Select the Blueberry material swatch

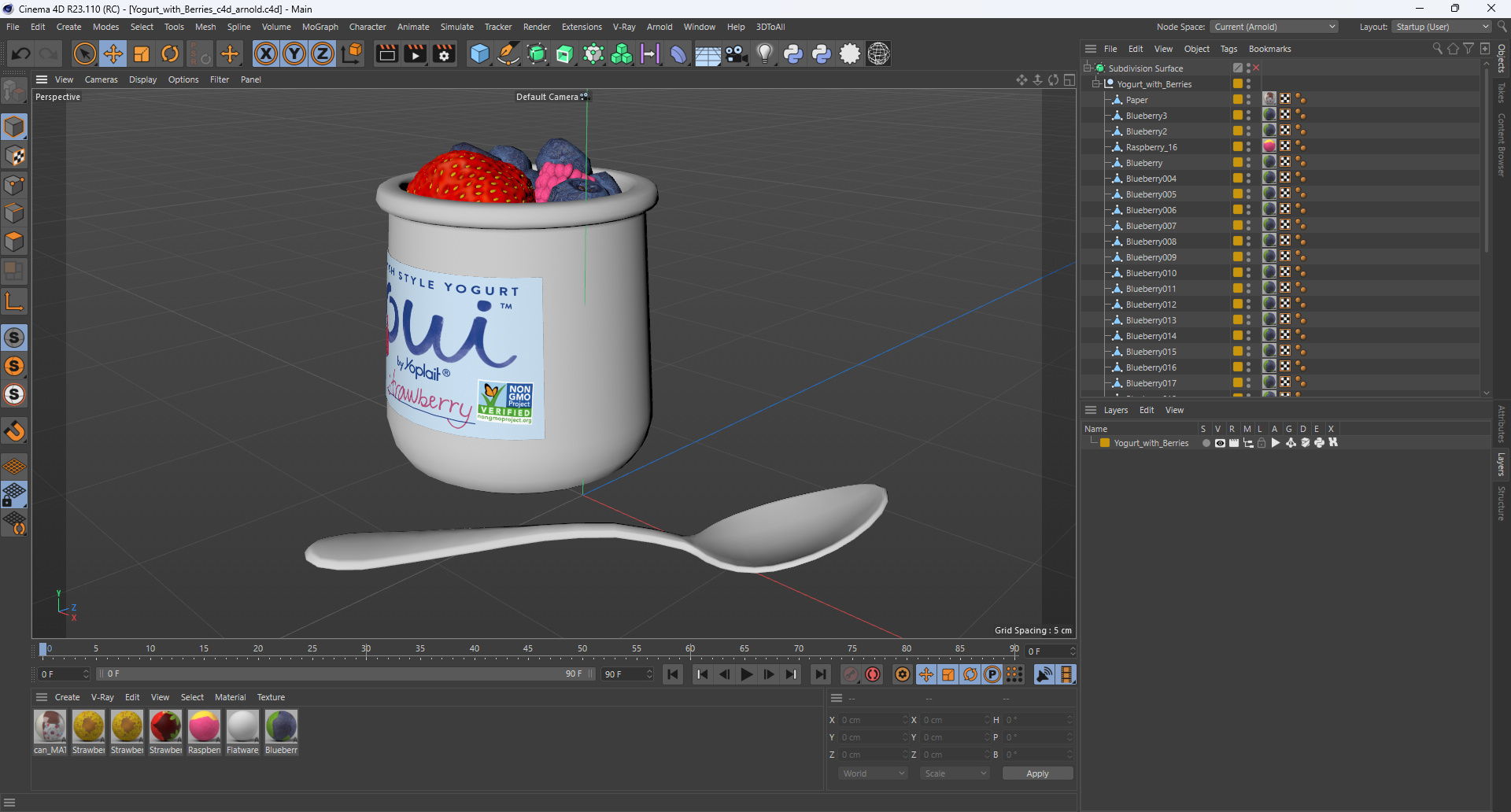tap(281, 732)
